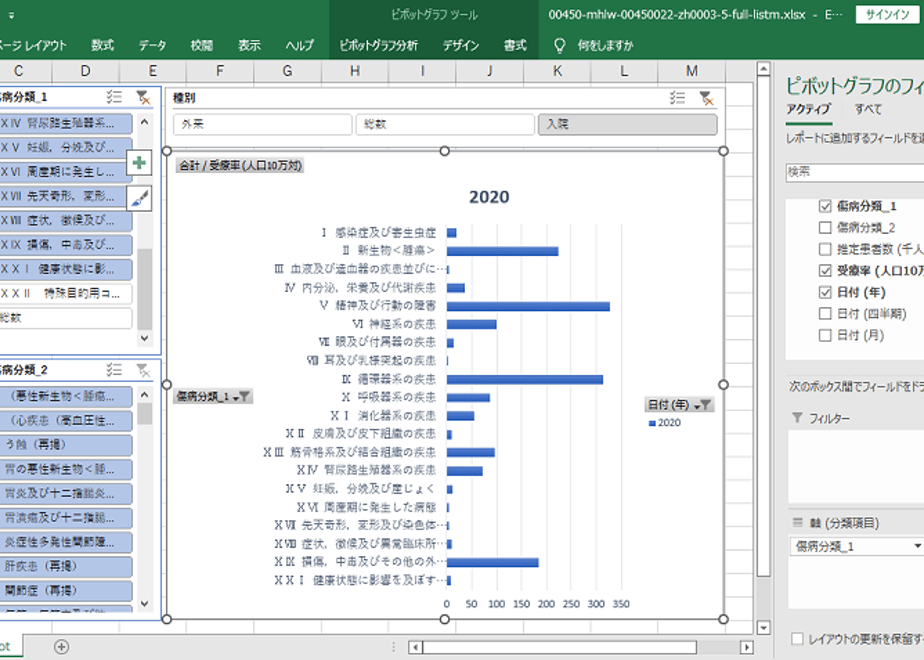Click Ⅴ 精神及び行動の障害 bar

pos(528,306)
